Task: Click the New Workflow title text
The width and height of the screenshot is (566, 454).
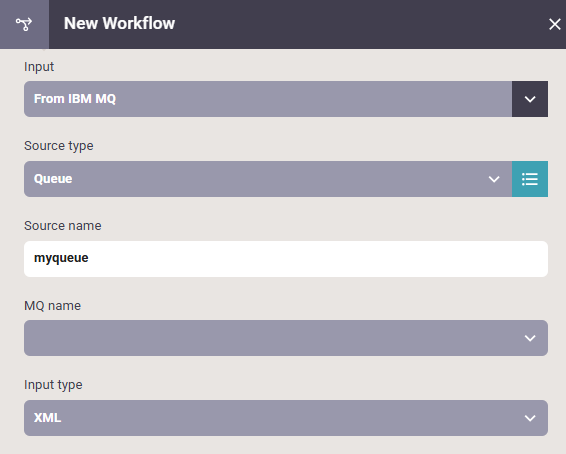Action: tap(119, 23)
